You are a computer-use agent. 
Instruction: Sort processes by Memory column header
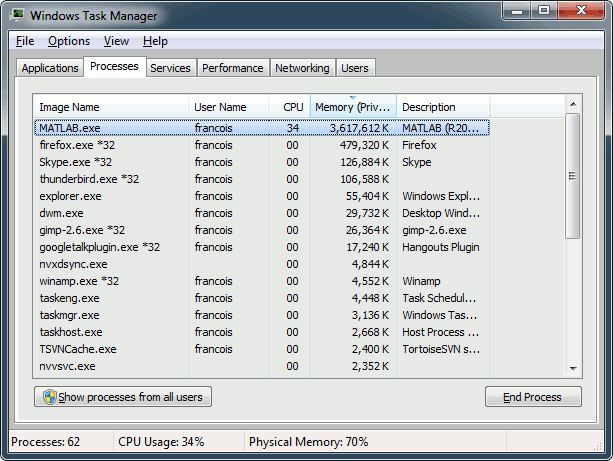[352, 107]
